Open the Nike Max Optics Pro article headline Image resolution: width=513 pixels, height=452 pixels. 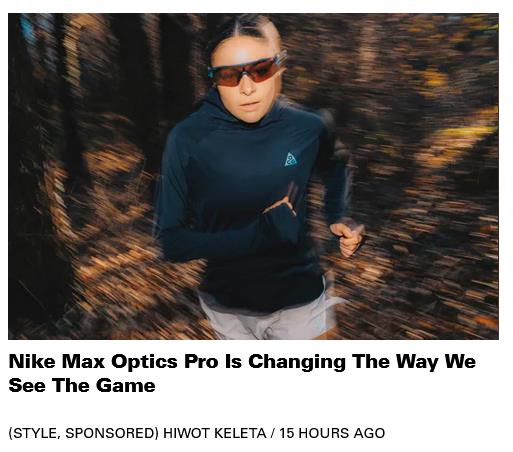(x=242, y=373)
